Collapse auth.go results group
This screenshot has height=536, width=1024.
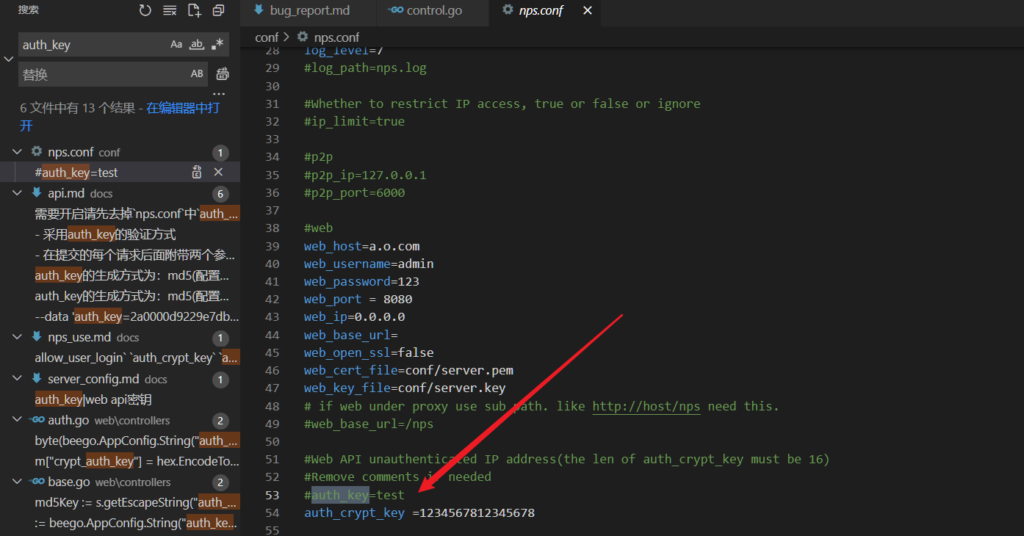point(17,420)
